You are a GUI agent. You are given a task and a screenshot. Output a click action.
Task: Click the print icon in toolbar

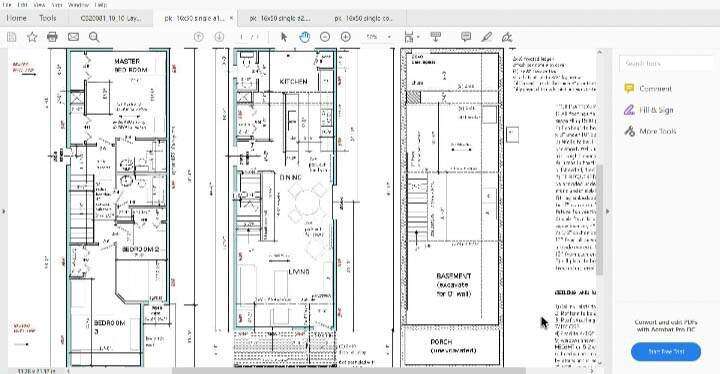coord(52,37)
